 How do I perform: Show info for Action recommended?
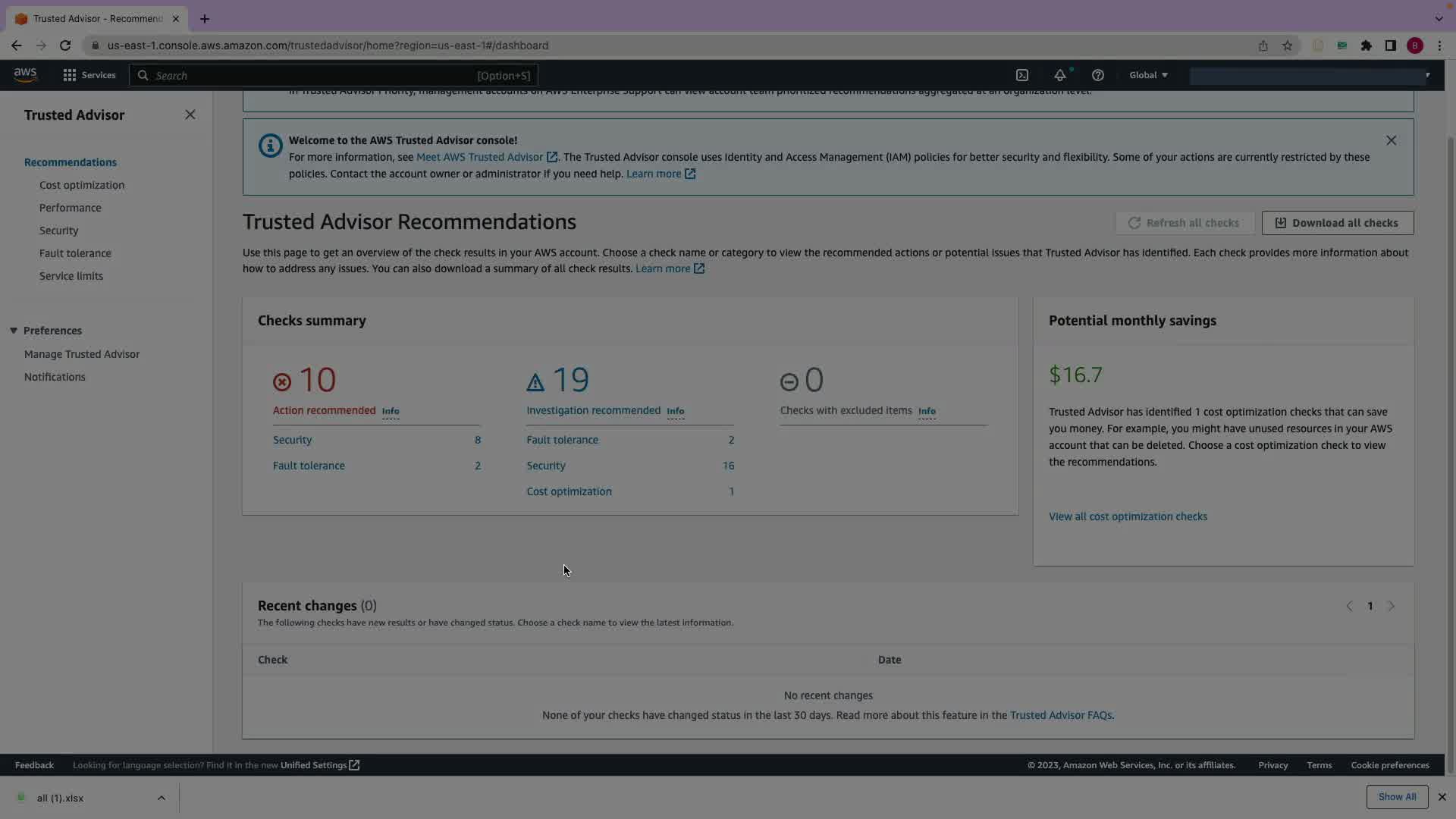coord(391,411)
